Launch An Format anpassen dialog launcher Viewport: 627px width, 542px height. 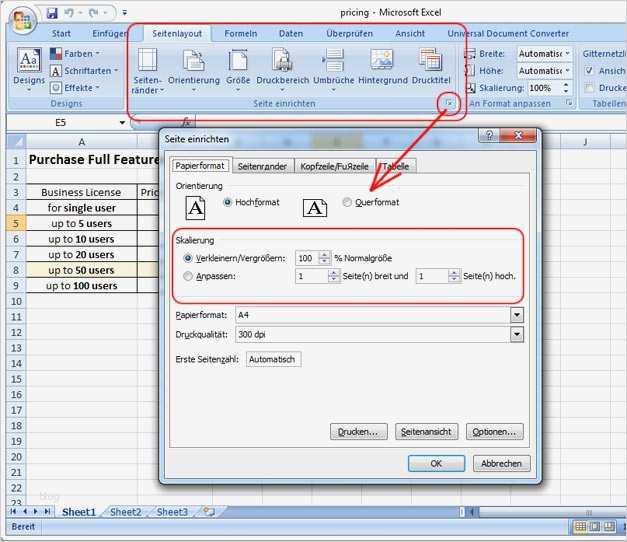coord(569,103)
